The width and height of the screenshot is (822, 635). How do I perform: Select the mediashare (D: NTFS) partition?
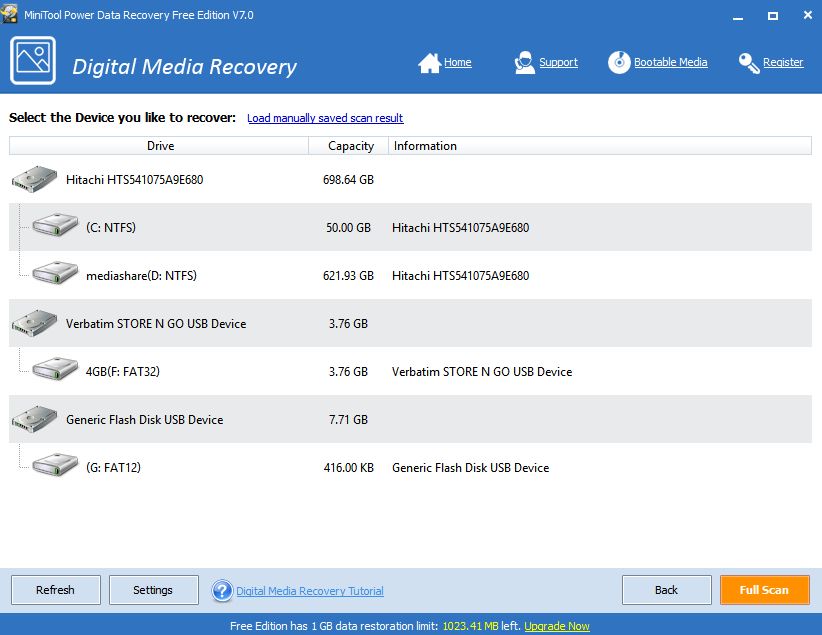[x=141, y=276]
